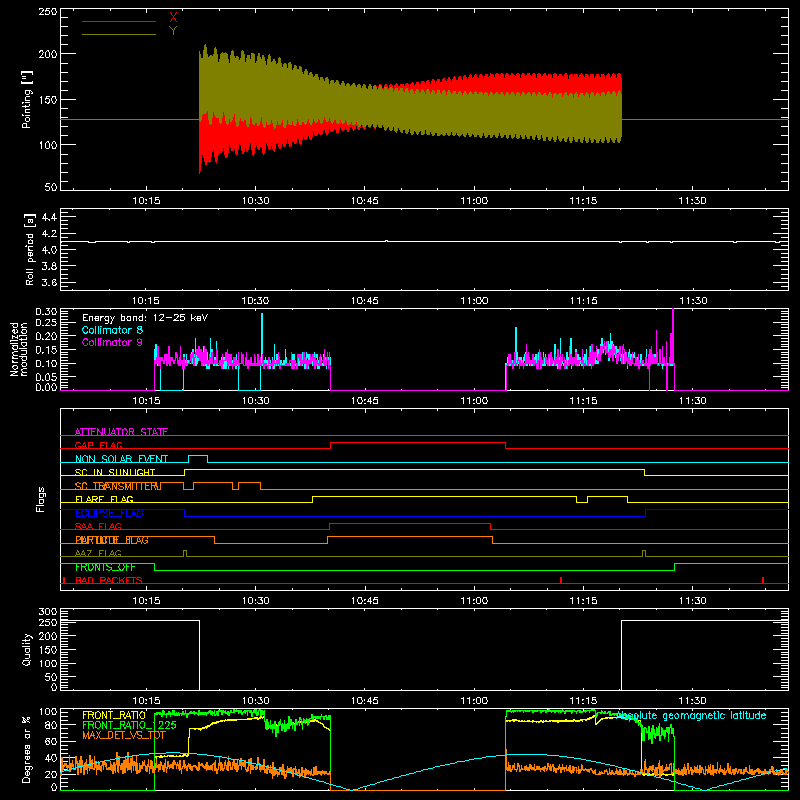Click the 0.30 tick on modulation axis
This screenshot has height=800, width=800.
46,312
